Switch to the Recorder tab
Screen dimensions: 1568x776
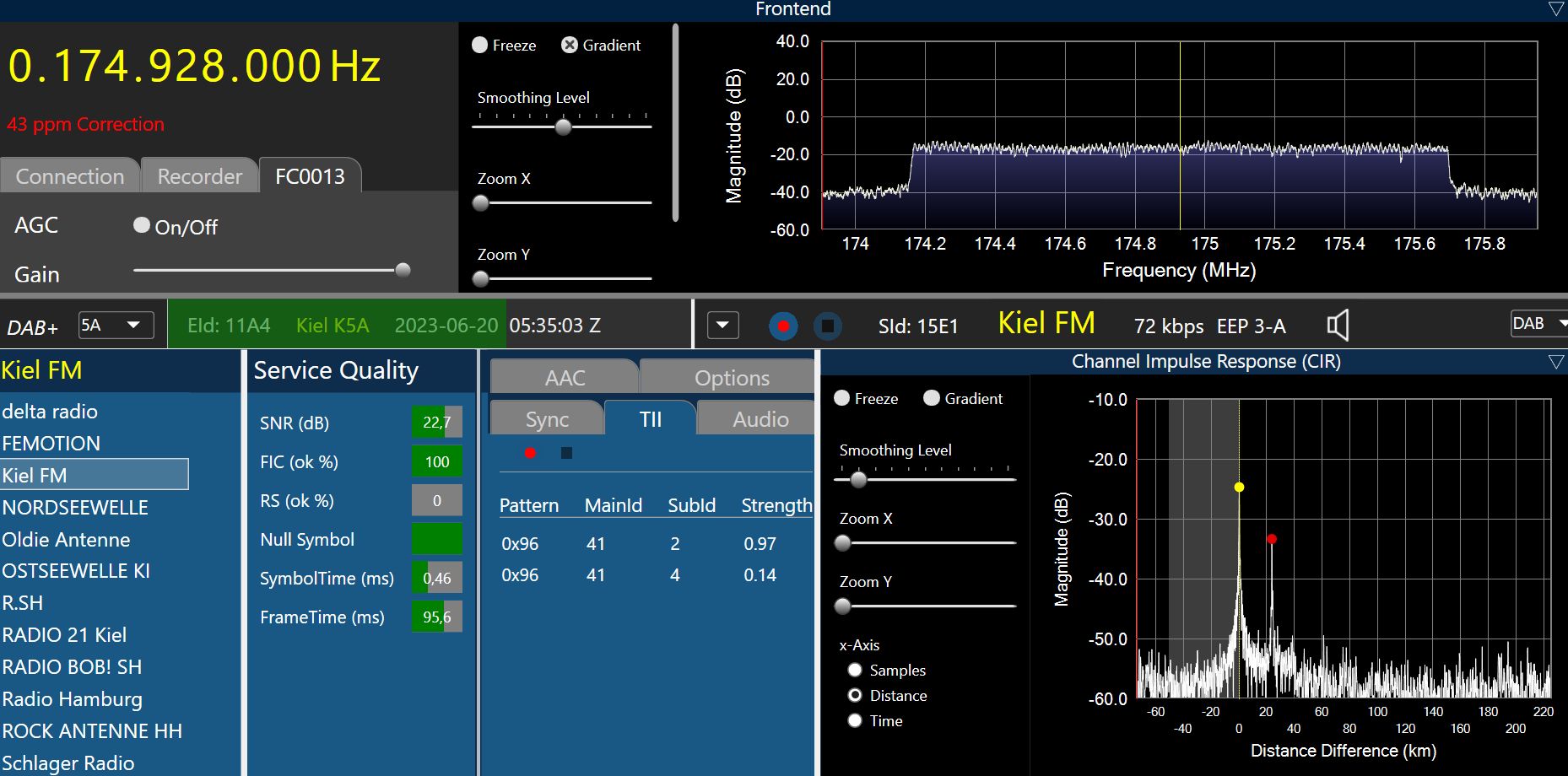coord(199,176)
